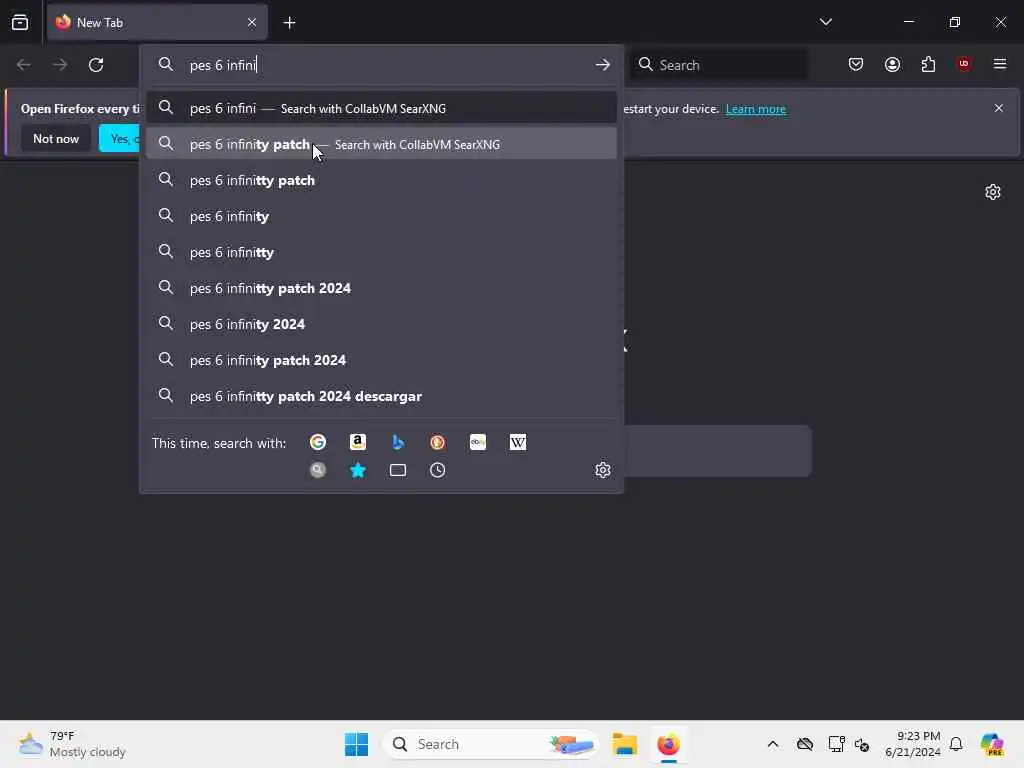The image size is (1024, 768).
Task: Open Copilot preview icon
Action: point(992,744)
